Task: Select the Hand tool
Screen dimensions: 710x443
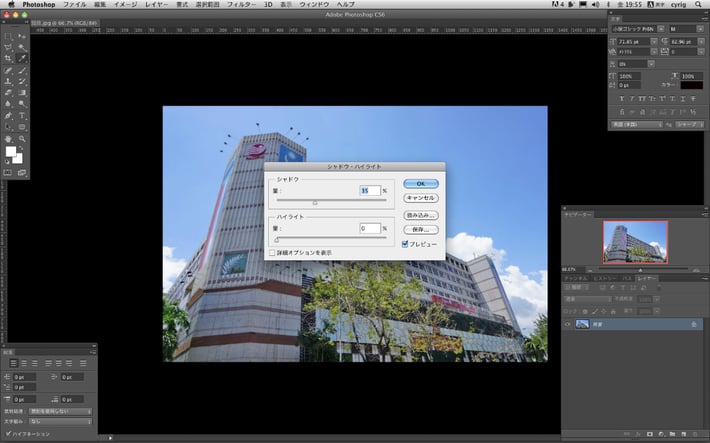Action: (x=9, y=138)
